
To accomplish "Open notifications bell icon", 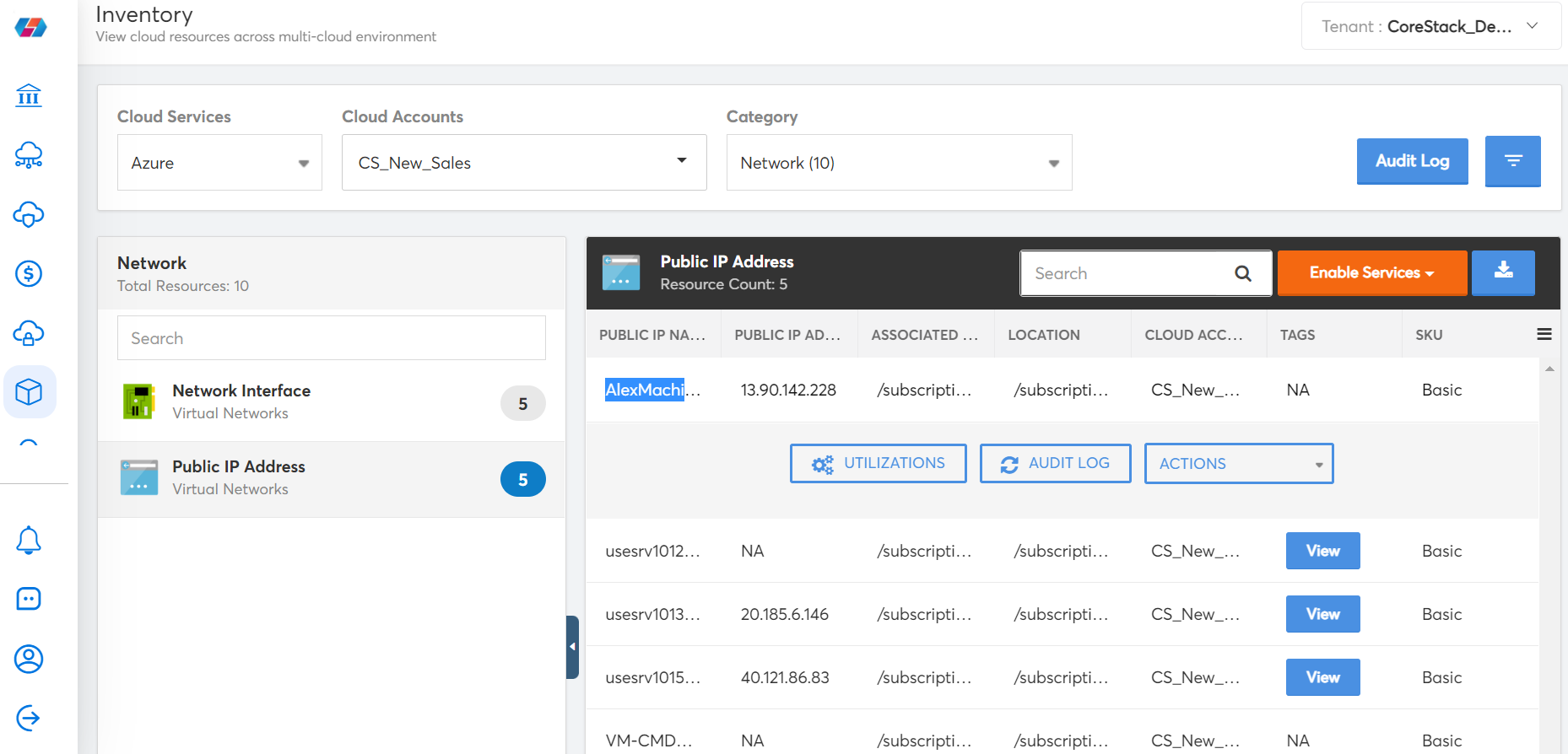I will point(29,540).
